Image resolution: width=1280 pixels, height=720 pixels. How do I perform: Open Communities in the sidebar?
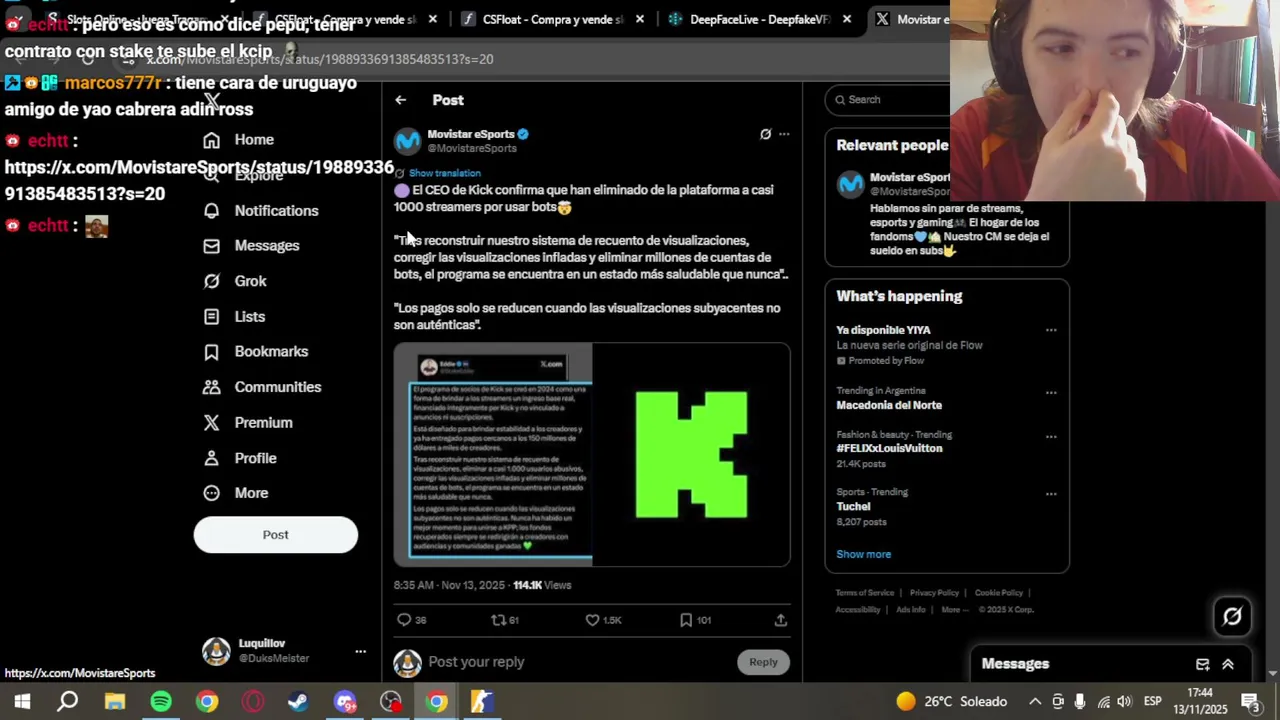pos(262,387)
